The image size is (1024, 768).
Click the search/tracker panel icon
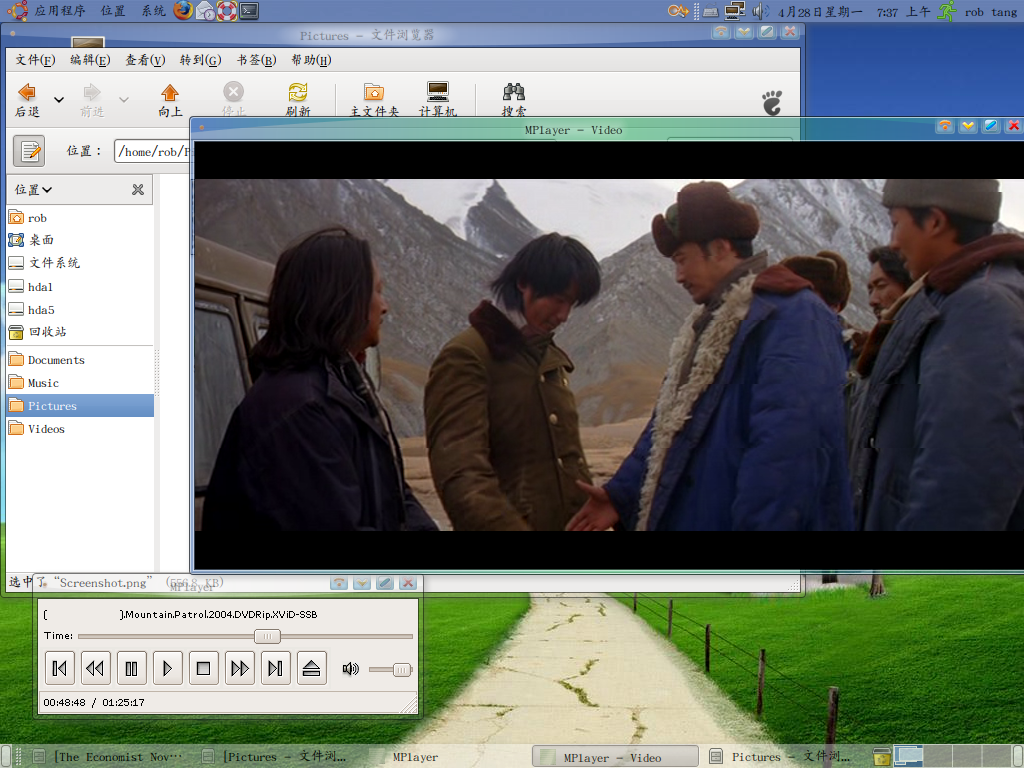coord(678,11)
